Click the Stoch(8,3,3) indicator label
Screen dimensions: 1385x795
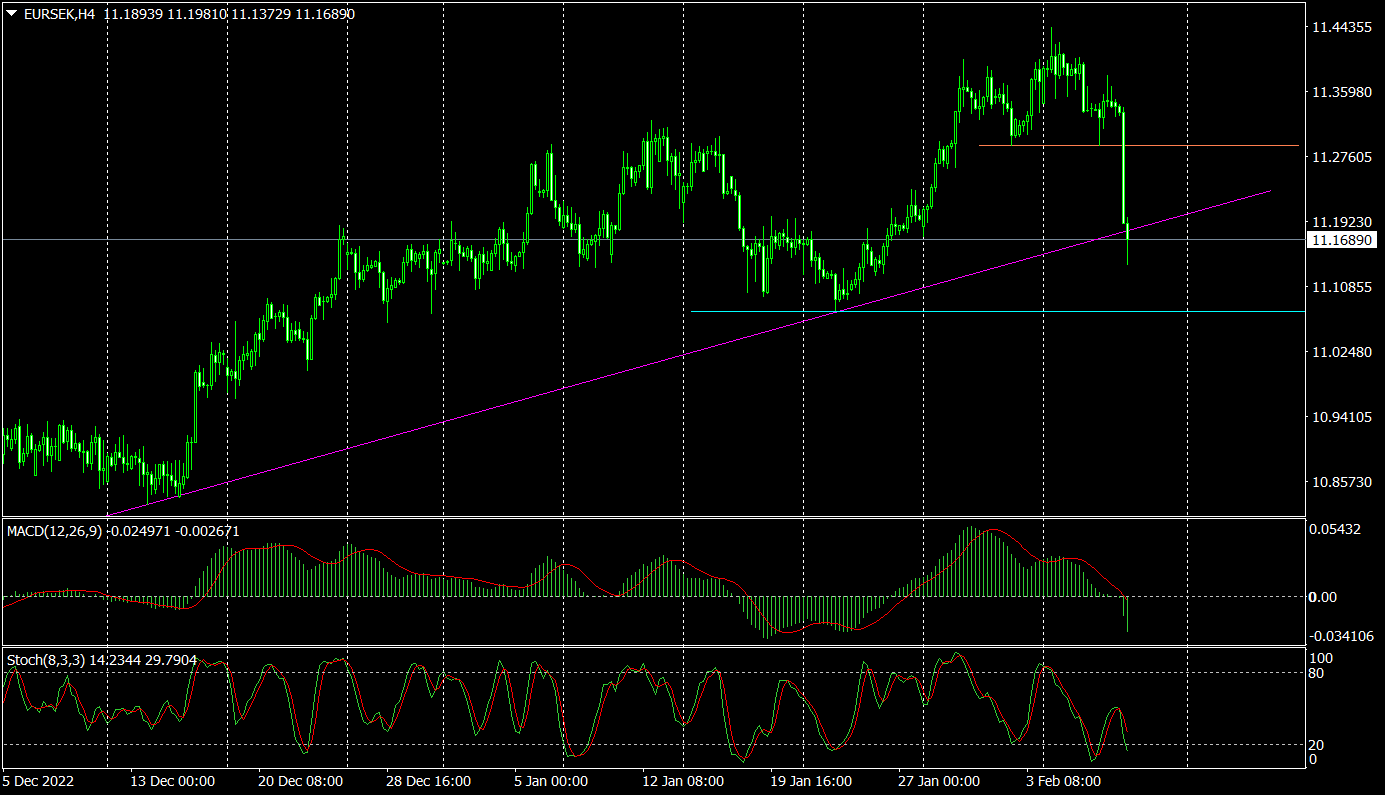[x=46, y=660]
